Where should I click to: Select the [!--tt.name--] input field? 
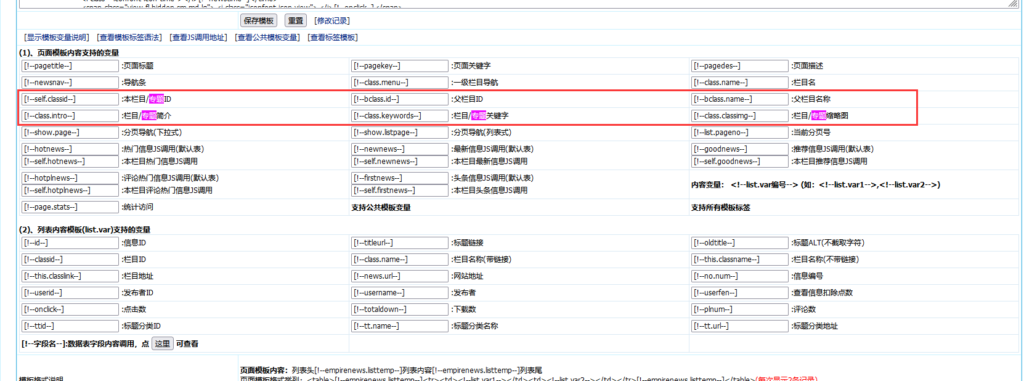click(x=400, y=326)
